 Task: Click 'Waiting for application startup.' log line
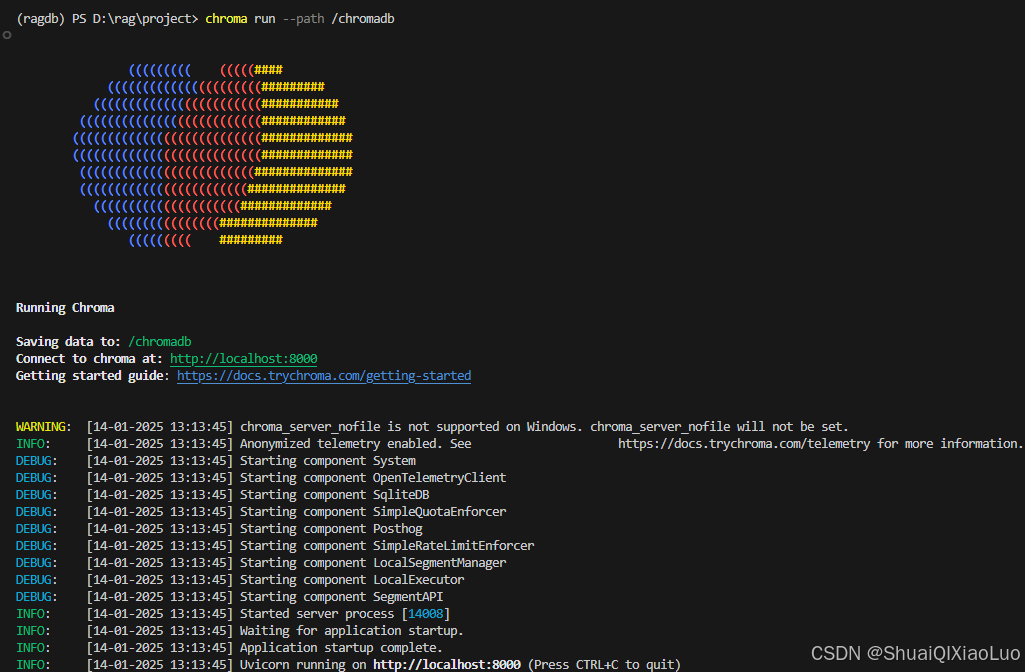(352, 630)
